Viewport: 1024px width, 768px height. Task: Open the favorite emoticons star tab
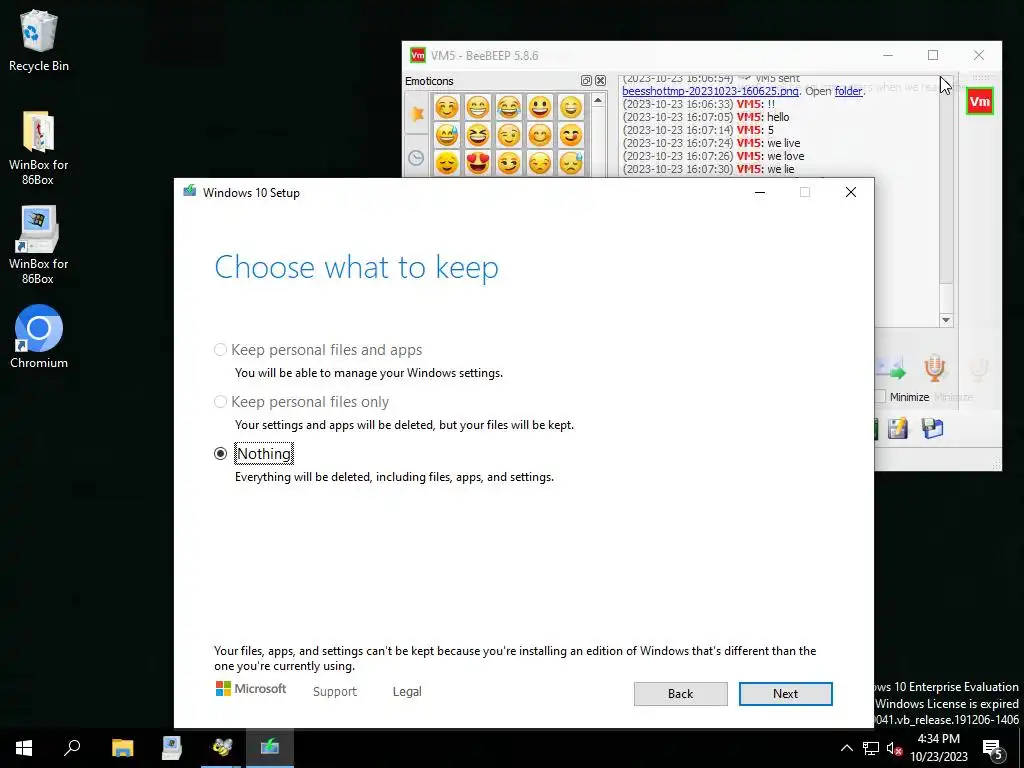(x=417, y=114)
